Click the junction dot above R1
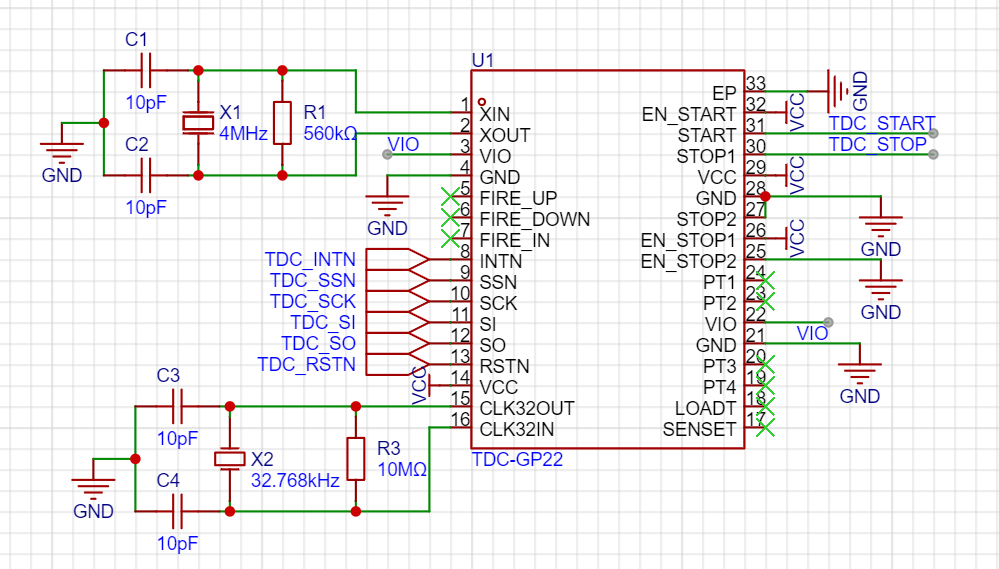Image resolution: width=999 pixels, height=569 pixels. click(x=282, y=70)
